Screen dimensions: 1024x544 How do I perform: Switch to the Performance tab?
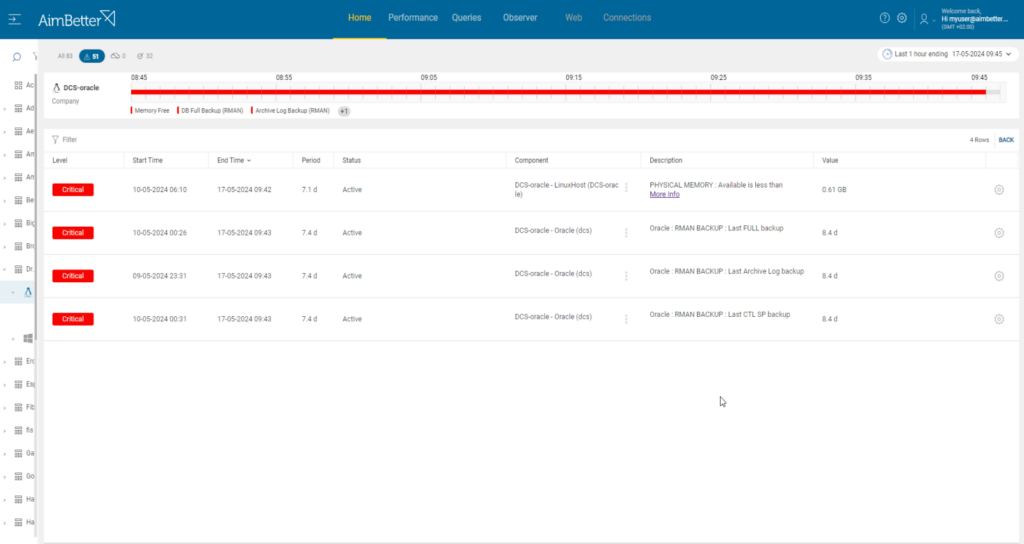pyautogui.click(x=413, y=18)
